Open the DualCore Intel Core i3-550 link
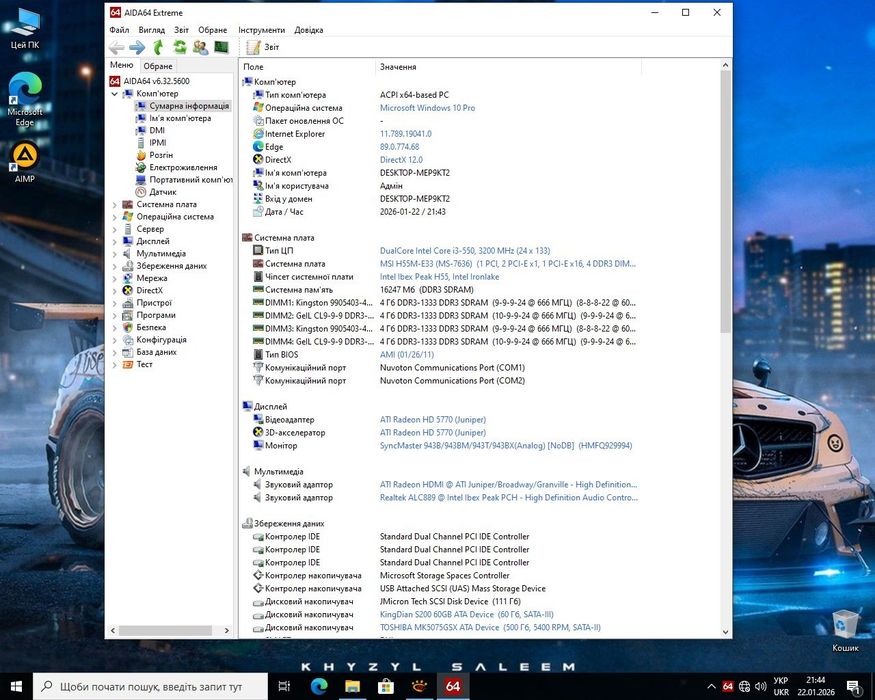This screenshot has height=700, width=875. tap(465, 251)
